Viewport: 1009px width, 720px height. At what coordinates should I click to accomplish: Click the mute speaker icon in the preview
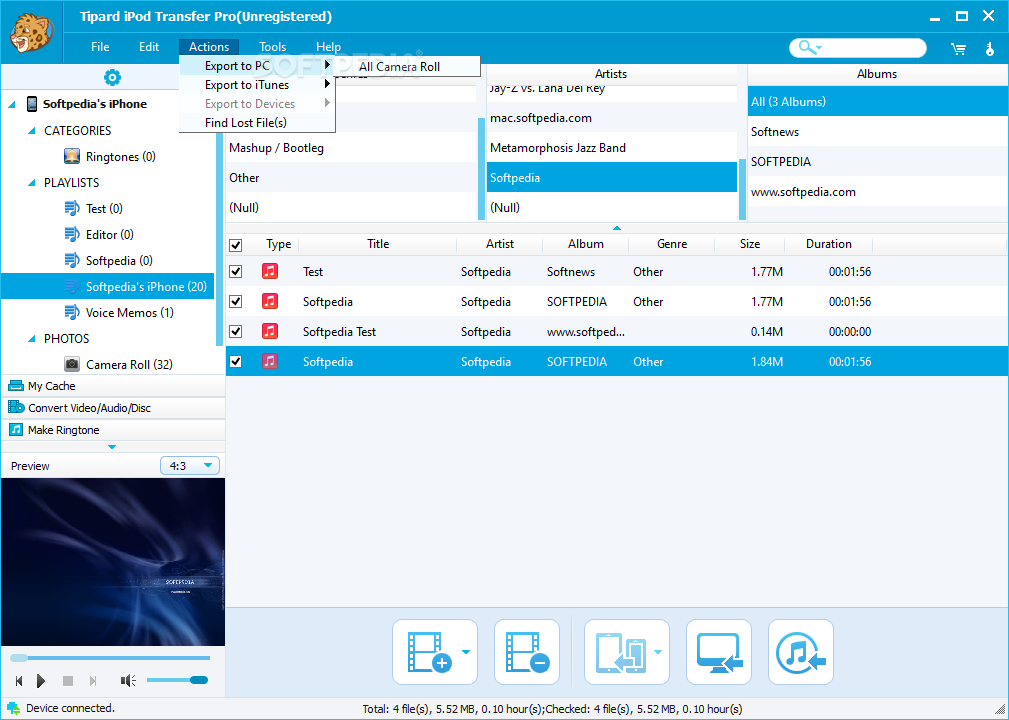tap(128, 680)
